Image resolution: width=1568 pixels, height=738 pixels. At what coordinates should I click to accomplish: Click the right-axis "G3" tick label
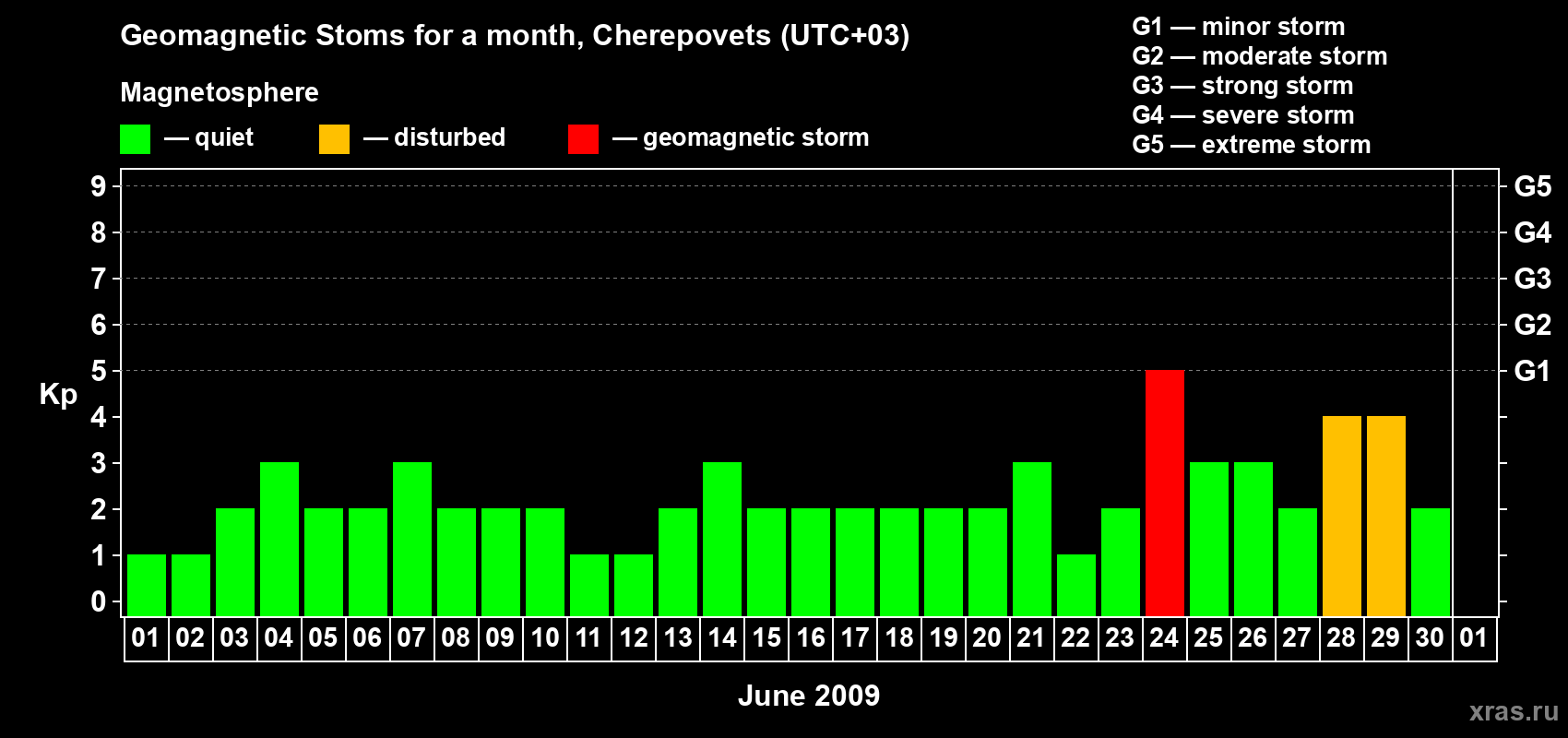click(1532, 279)
